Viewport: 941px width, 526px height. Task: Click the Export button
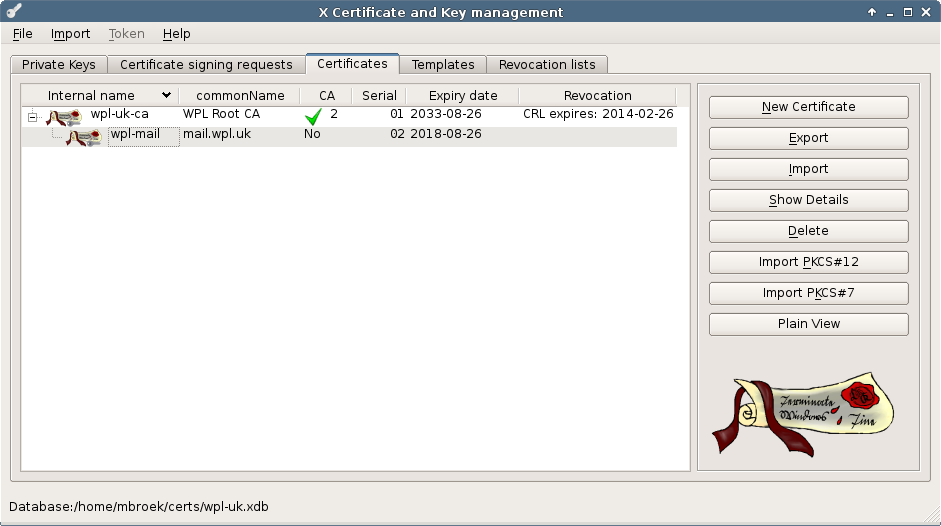[808, 138]
